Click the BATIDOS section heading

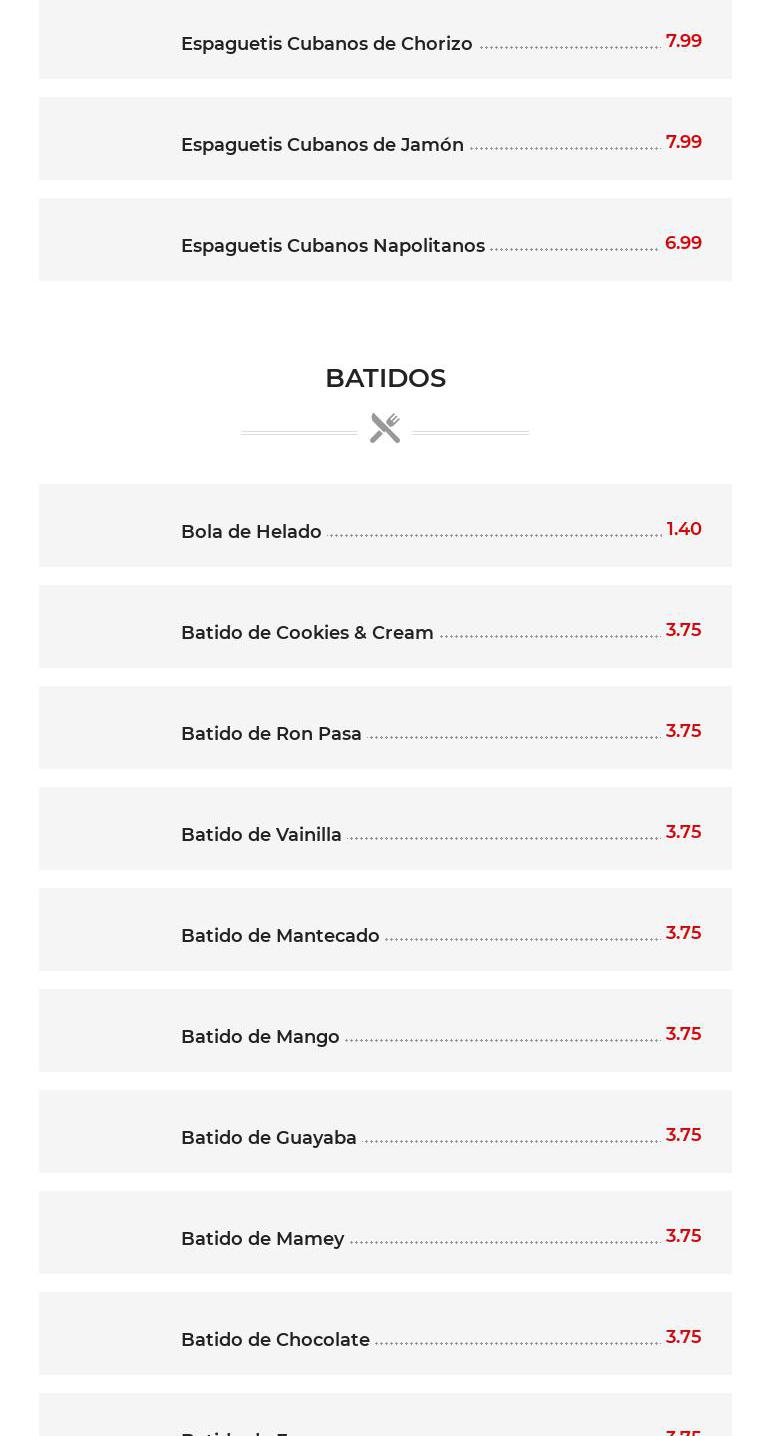385,378
